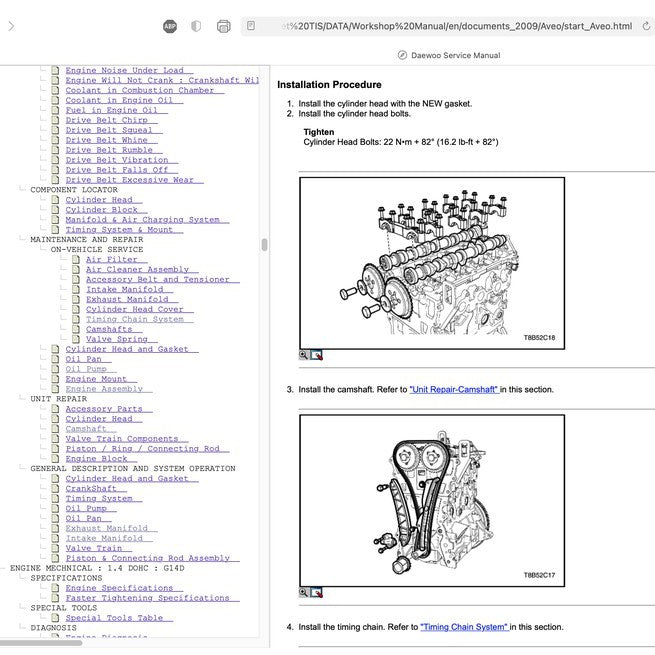
Task: Click the image view icon under figure T8B52C18
Action: (x=317, y=355)
